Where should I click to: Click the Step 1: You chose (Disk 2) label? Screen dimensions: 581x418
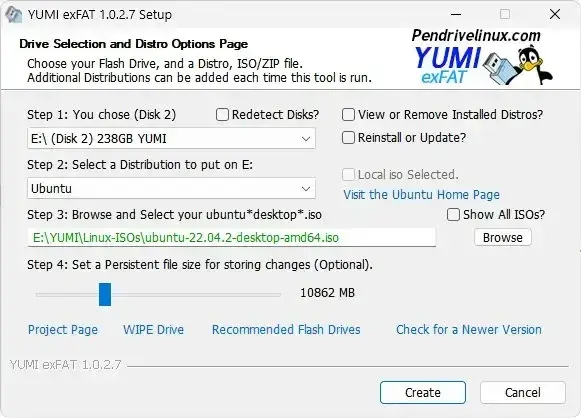[102, 115]
